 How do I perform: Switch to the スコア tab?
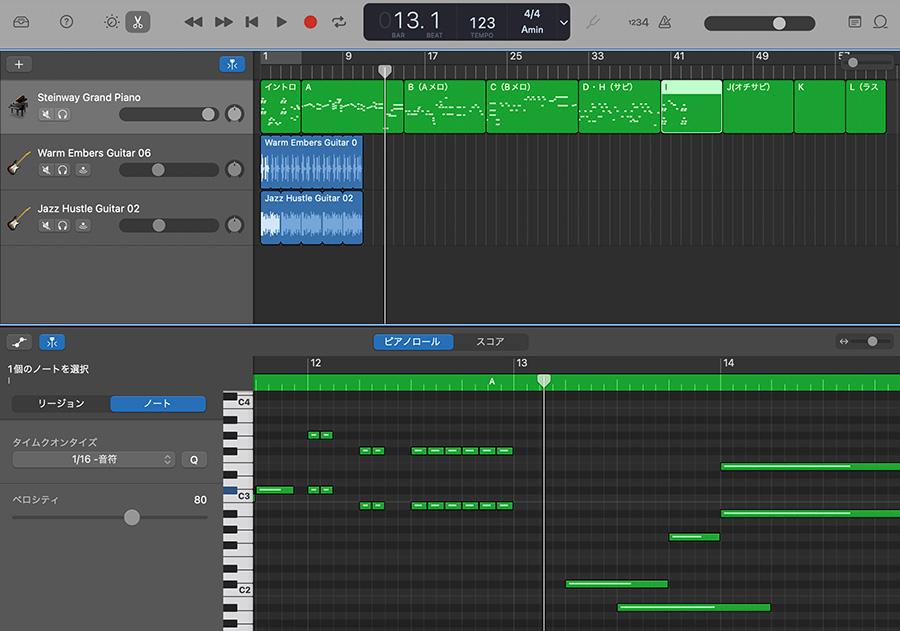tap(489, 342)
